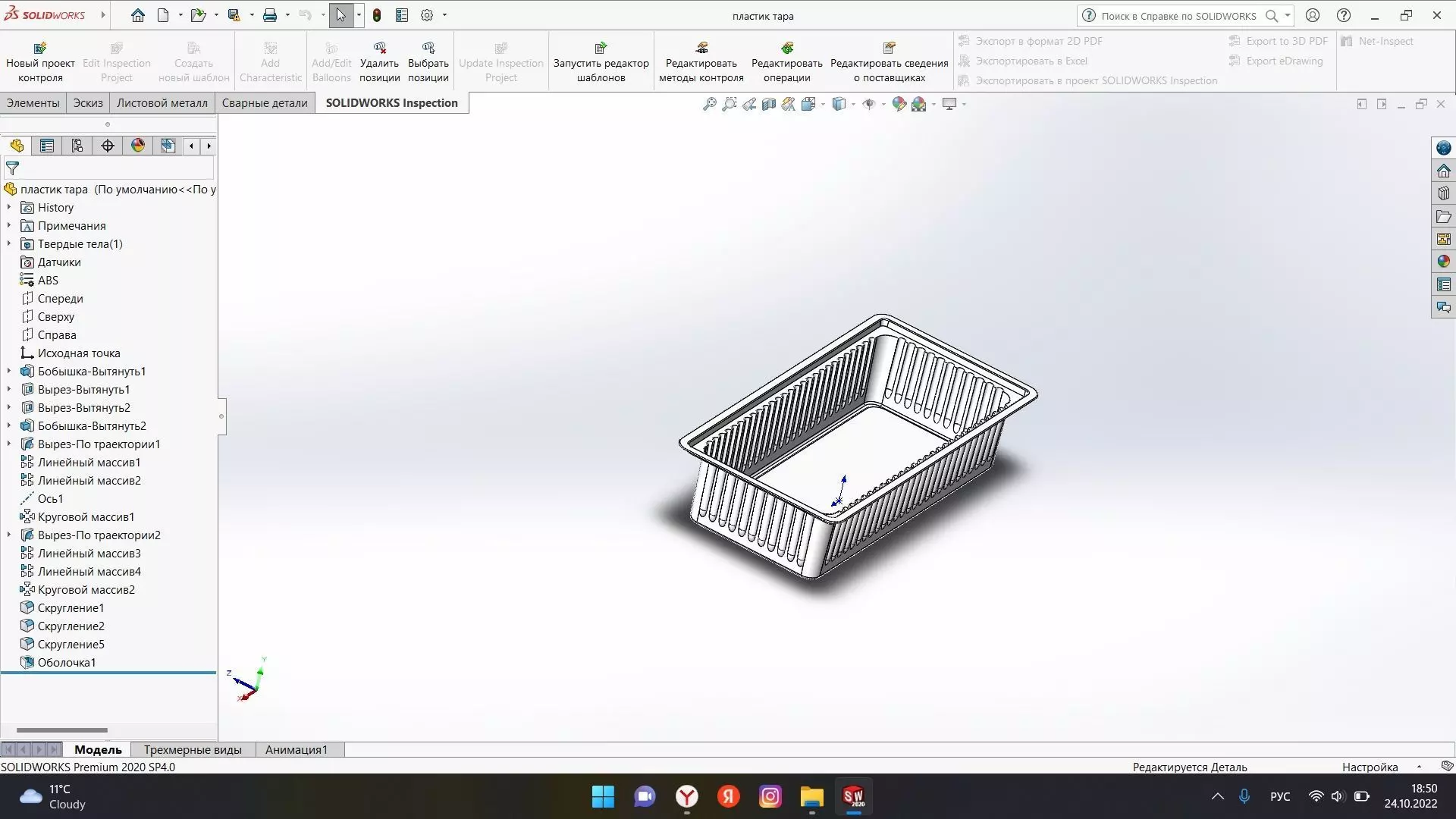Switch to FeatureManager design tree tab icon
1456x819 pixels.
[17, 146]
